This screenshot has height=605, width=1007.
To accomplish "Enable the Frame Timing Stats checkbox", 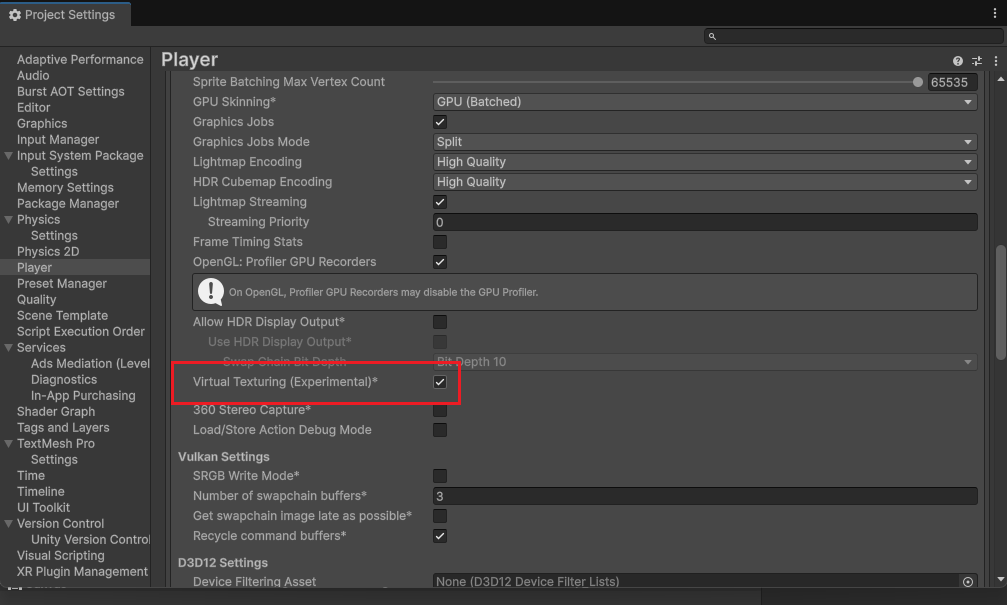I will click(440, 242).
